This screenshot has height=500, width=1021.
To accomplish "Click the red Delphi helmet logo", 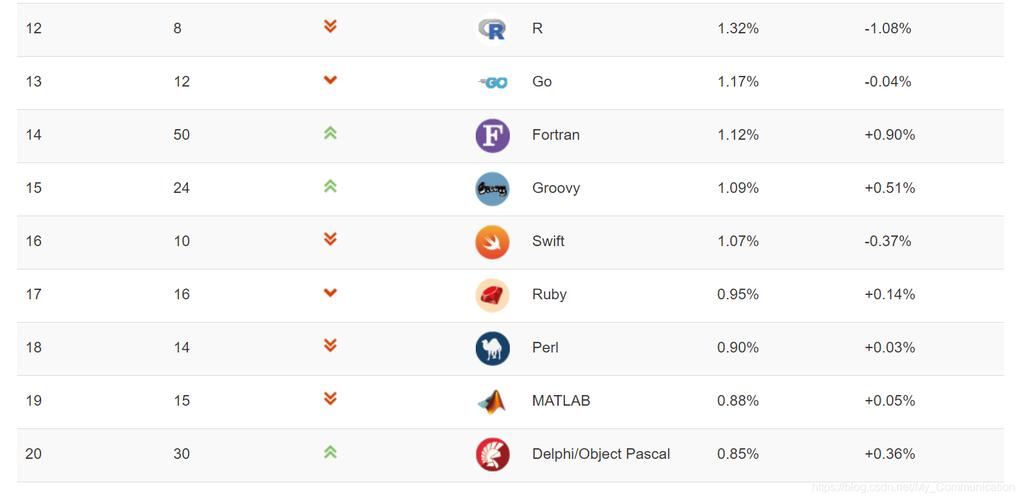I will click(x=492, y=454).
